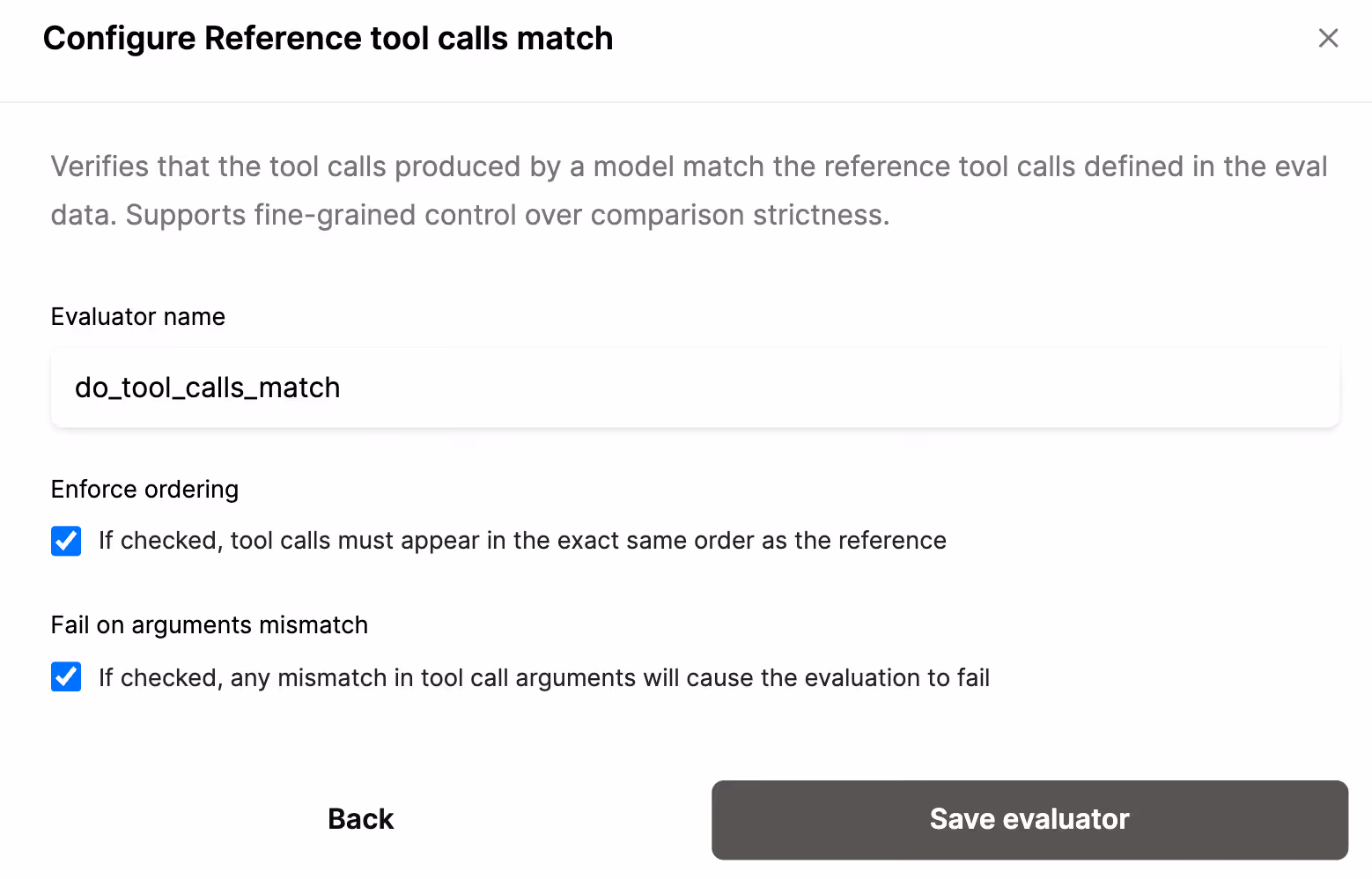
Task: Close the Configure Reference tool calls match dialog
Action: (x=1328, y=38)
